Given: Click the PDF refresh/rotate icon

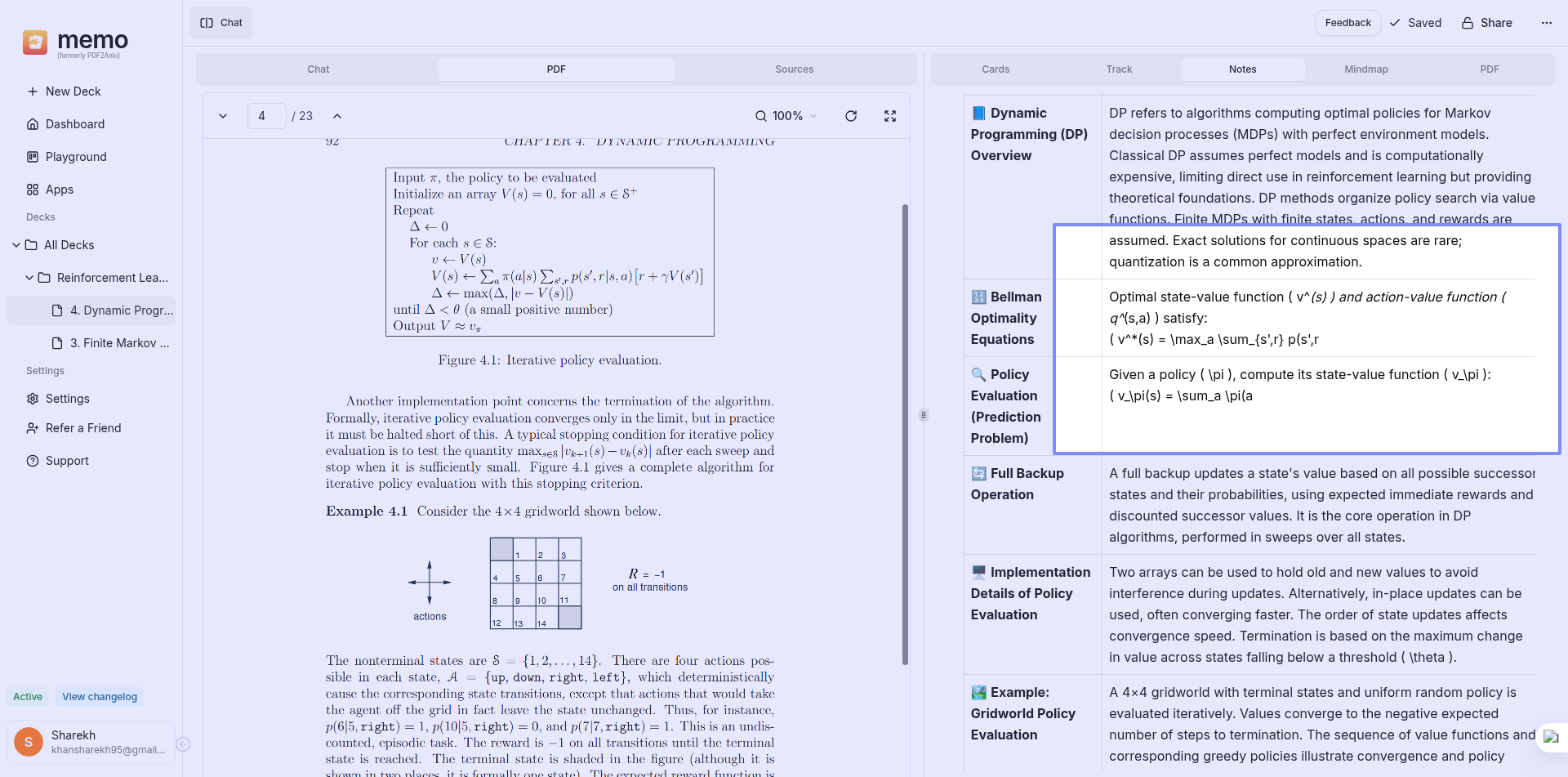Looking at the screenshot, I should click(851, 116).
